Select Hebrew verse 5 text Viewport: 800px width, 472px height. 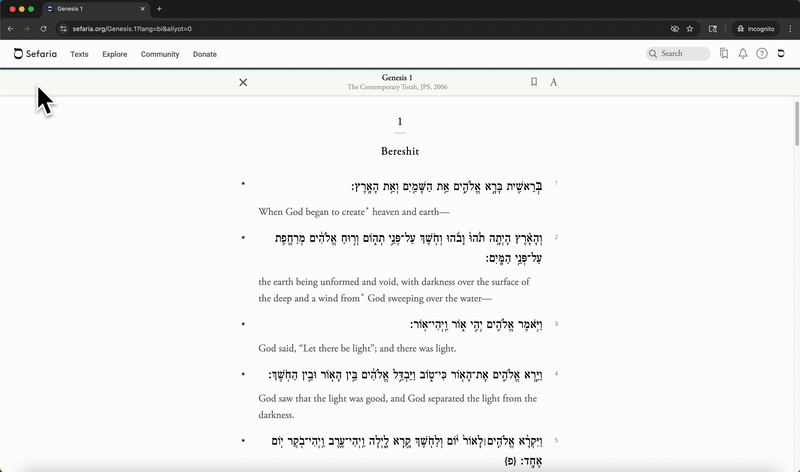(407, 451)
